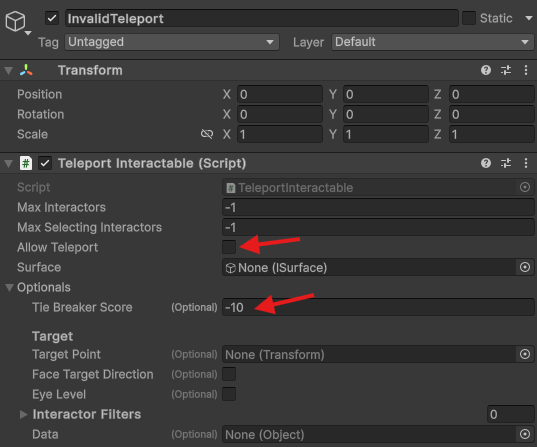Collapse the Optionals foldout

pyautogui.click(x=9, y=287)
